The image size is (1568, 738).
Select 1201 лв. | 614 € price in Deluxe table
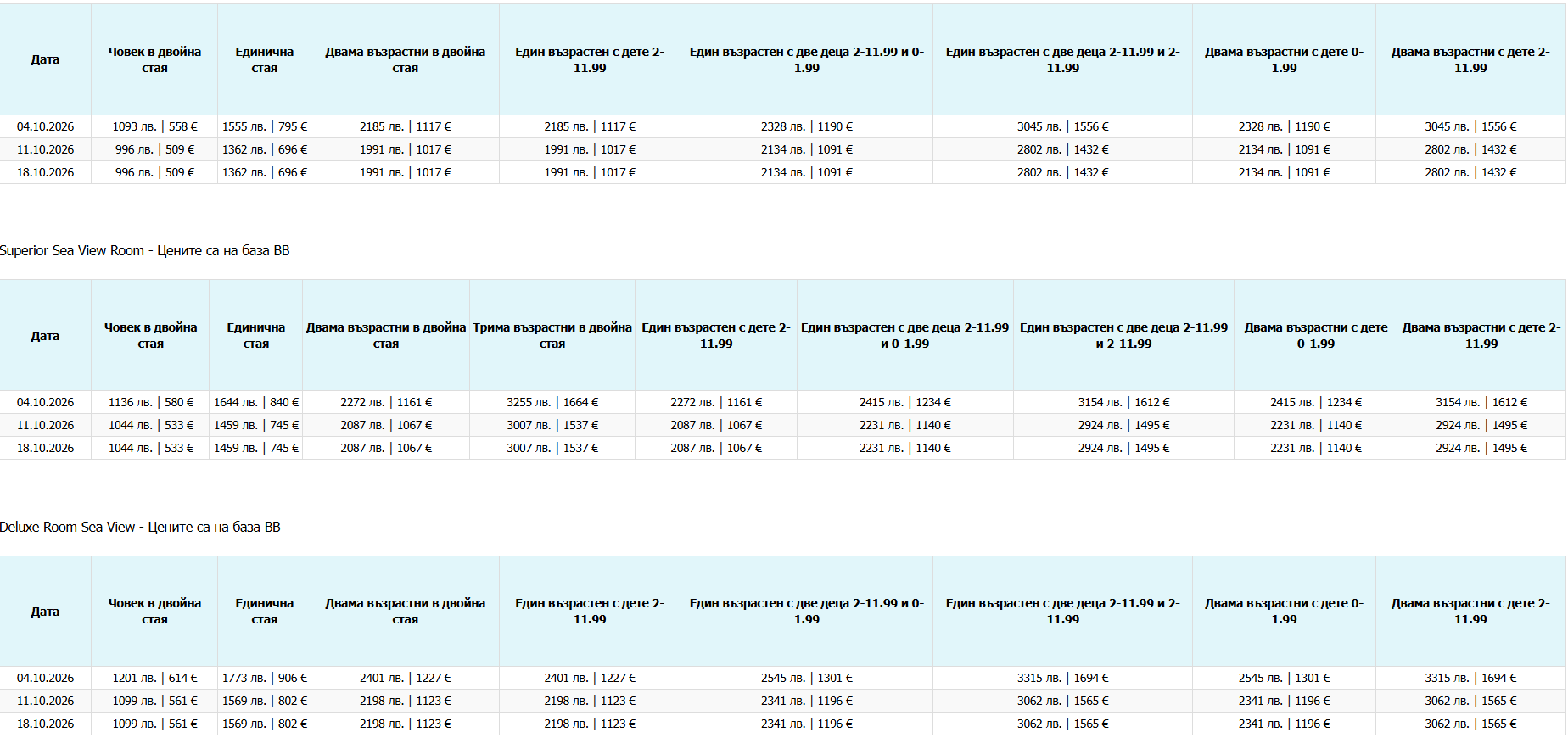pyautogui.click(x=154, y=678)
